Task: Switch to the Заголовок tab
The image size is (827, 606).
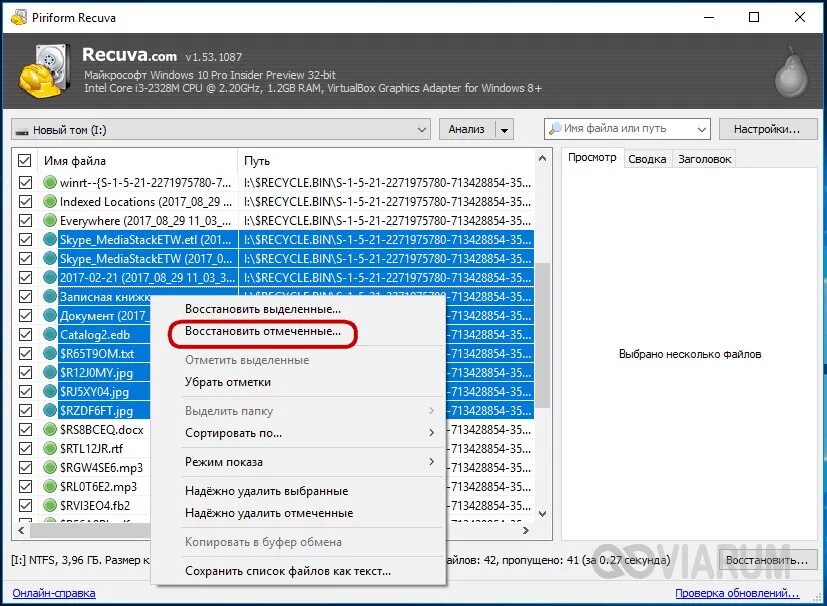Action: (704, 159)
